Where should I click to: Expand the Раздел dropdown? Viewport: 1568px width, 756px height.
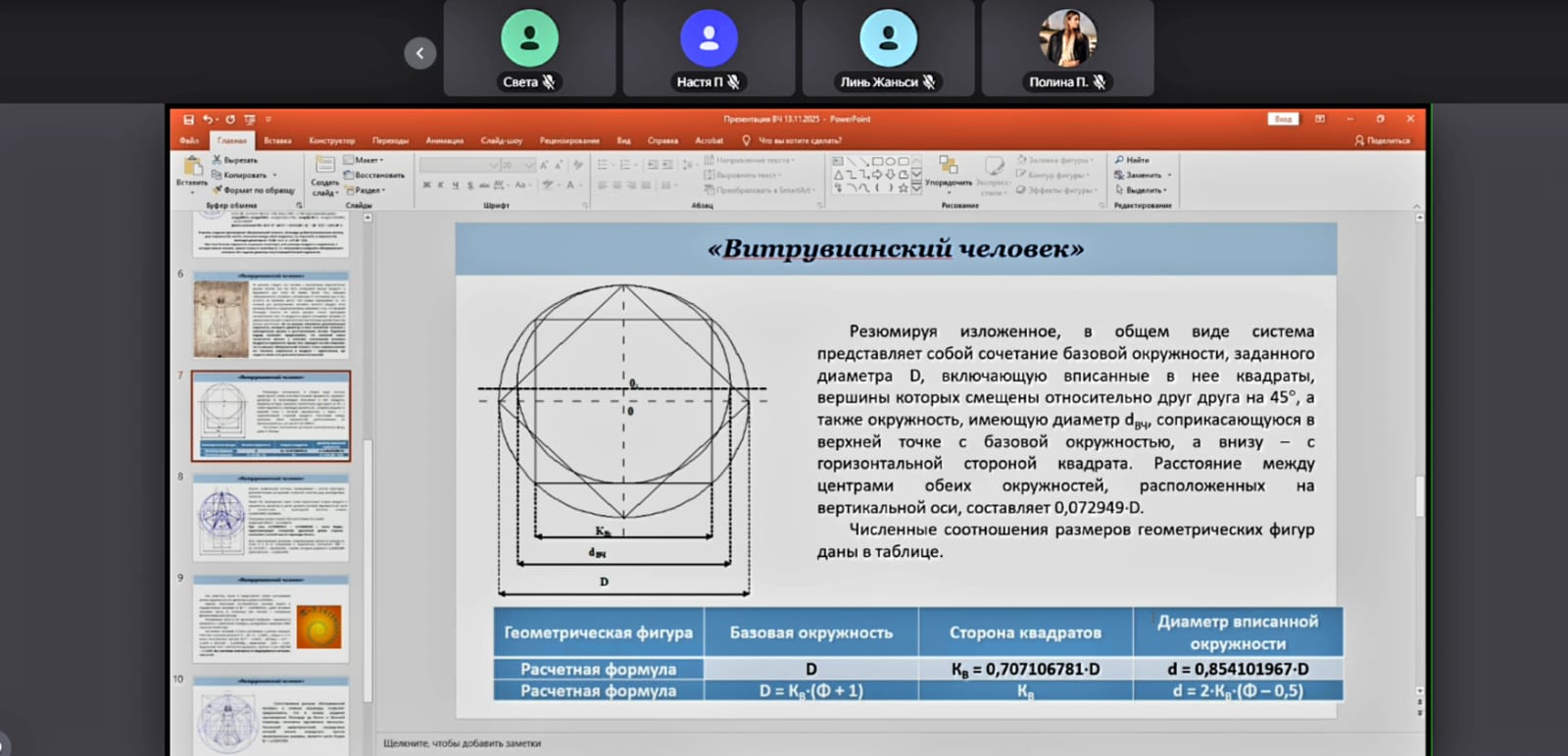(365, 190)
